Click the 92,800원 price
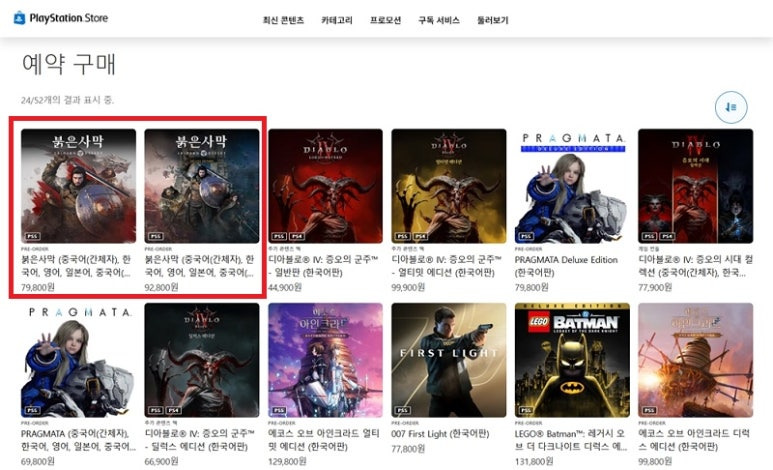773x470 pixels. (161, 287)
